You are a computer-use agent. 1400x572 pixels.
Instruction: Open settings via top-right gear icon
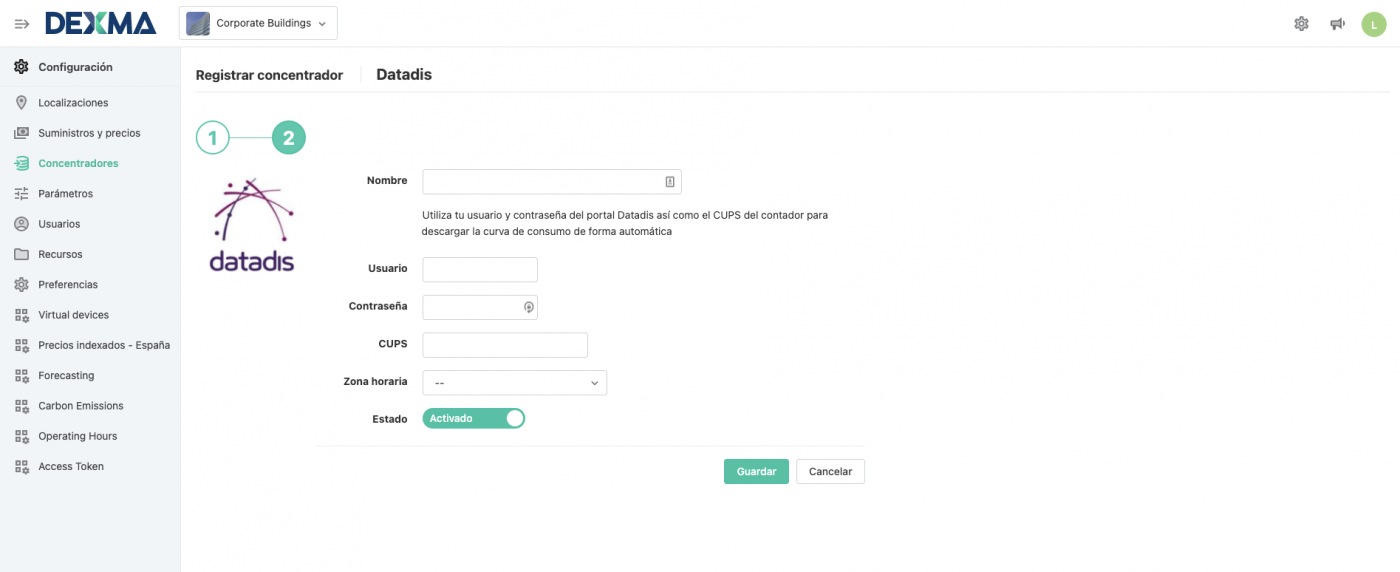pyautogui.click(x=1301, y=23)
